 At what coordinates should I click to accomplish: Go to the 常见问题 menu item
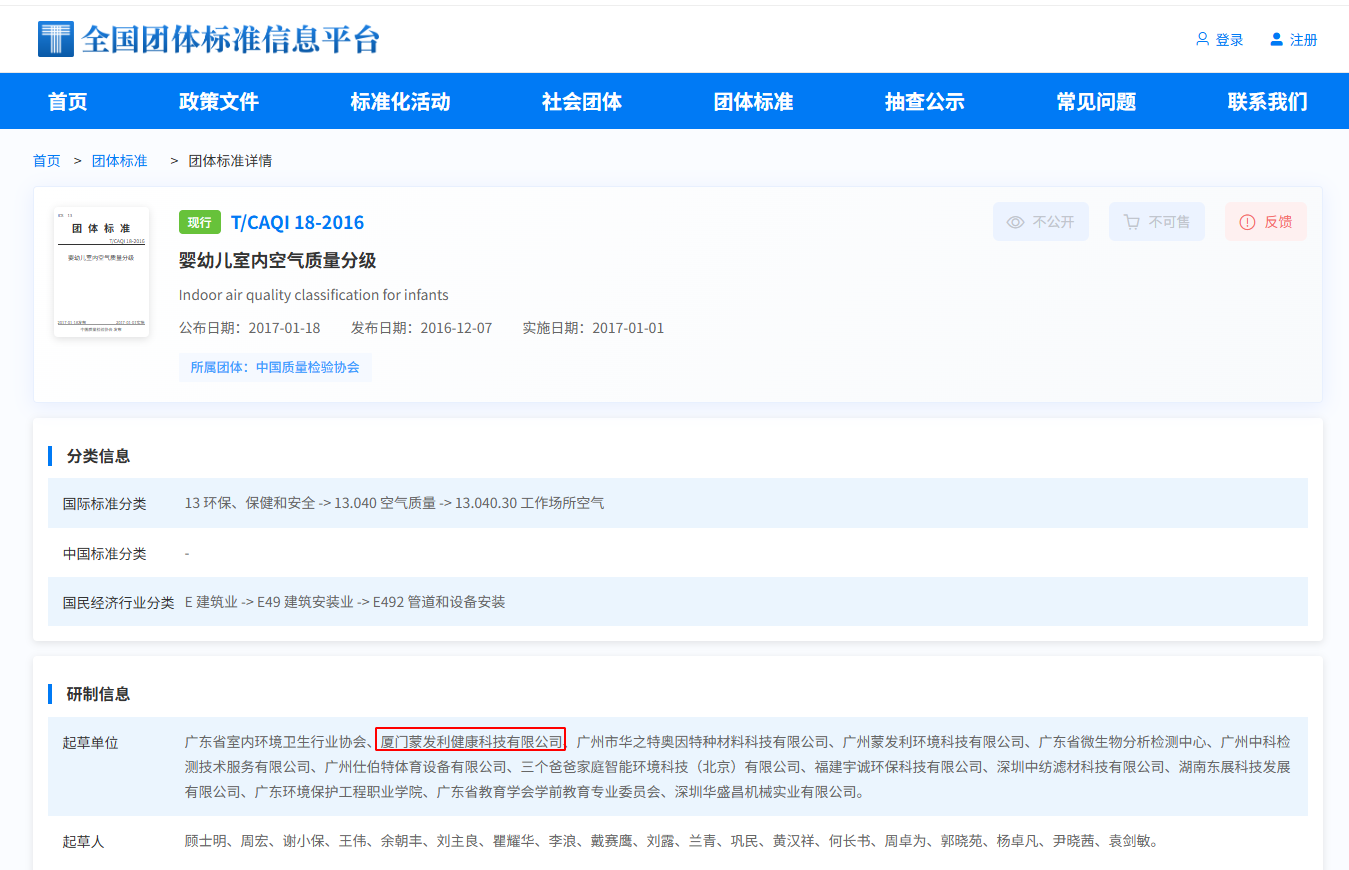(1096, 101)
